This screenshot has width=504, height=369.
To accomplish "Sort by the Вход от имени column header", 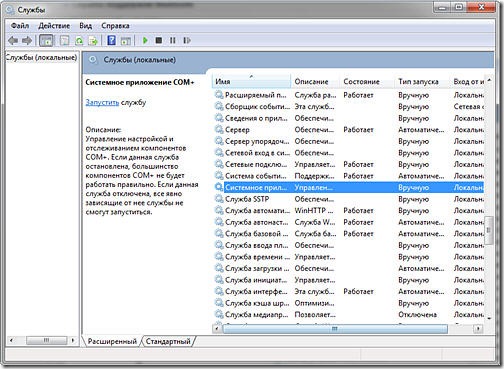I will (468, 81).
